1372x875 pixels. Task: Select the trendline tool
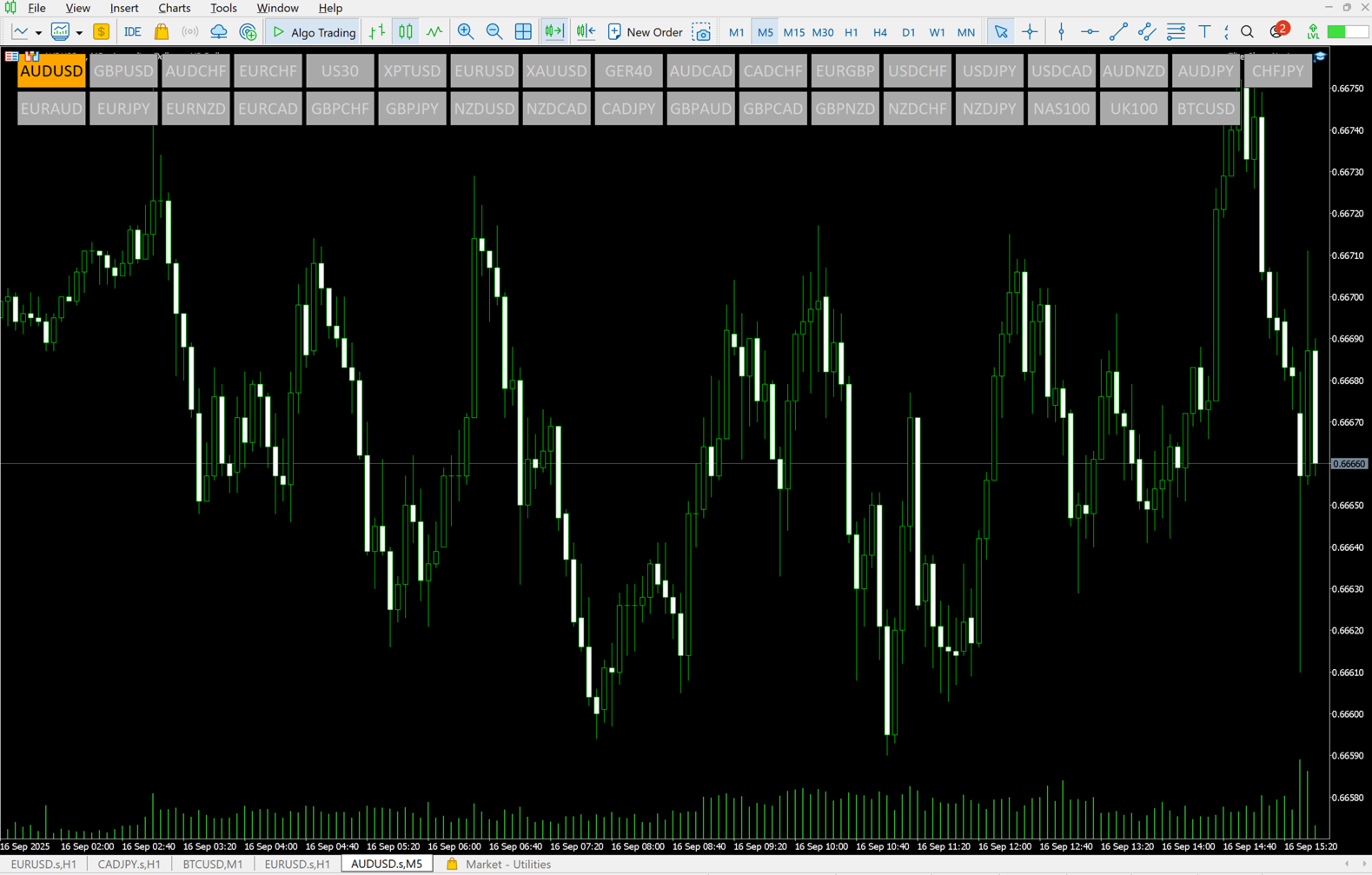1118,32
